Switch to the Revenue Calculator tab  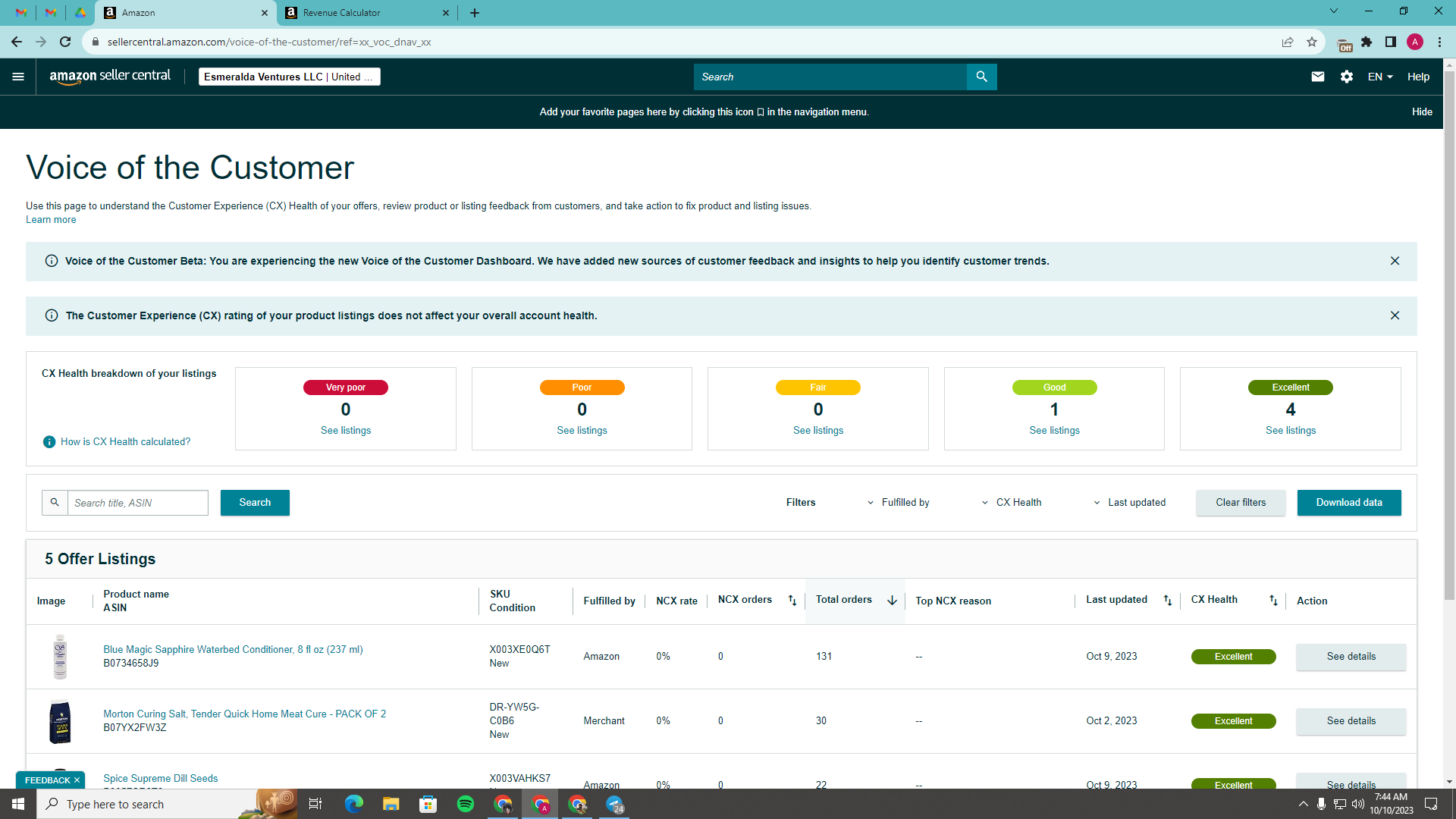(x=367, y=13)
